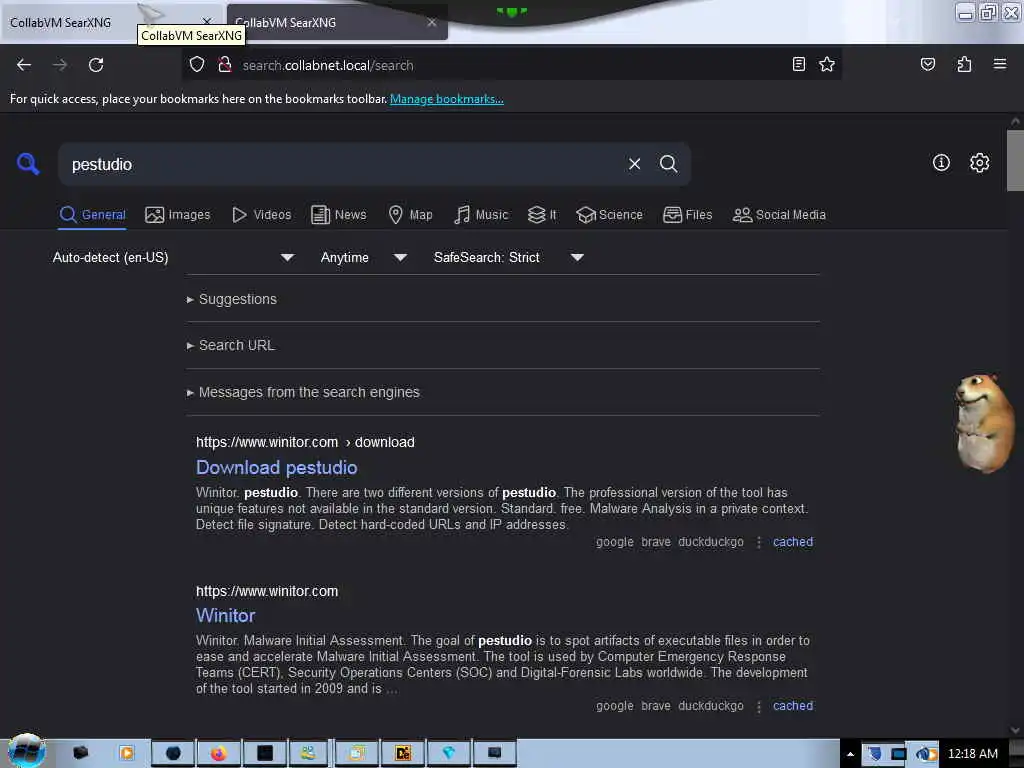Viewport: 1024px width, 768px height.
Task: Switch to Images results tab
Action: click(178, 215)
